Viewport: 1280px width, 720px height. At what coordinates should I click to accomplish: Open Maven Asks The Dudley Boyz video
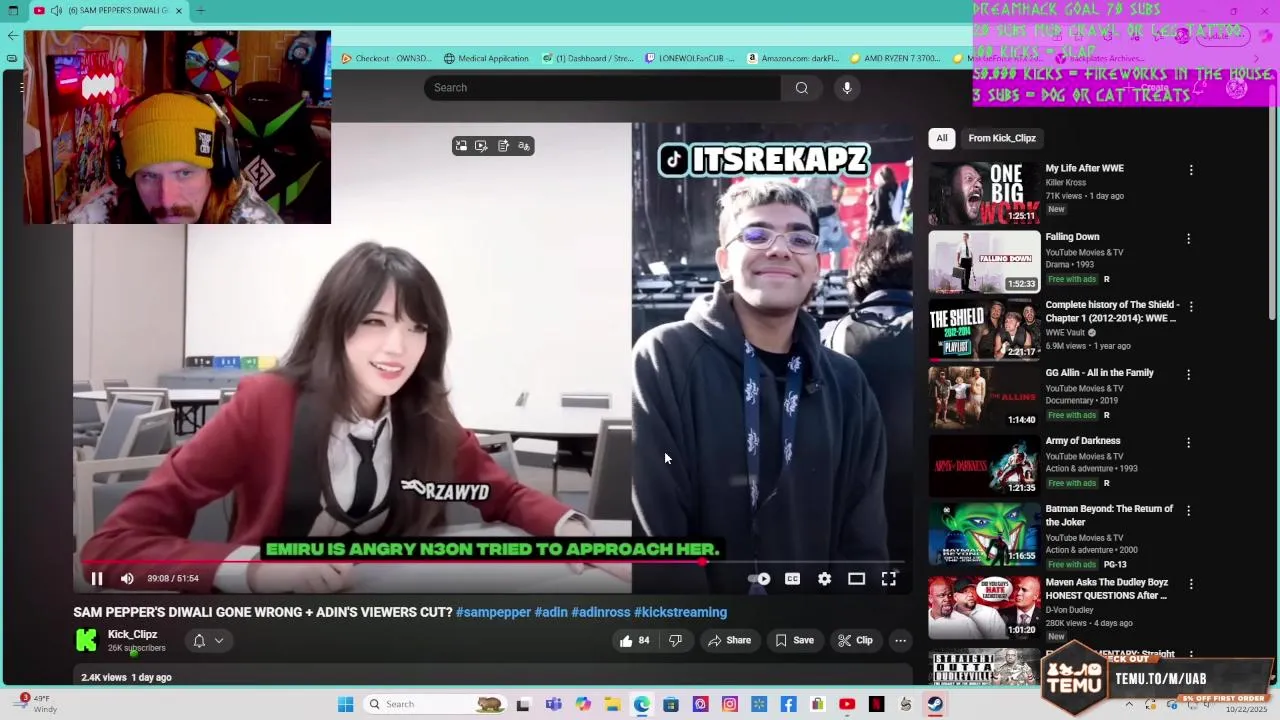[x=1106, y=589]
